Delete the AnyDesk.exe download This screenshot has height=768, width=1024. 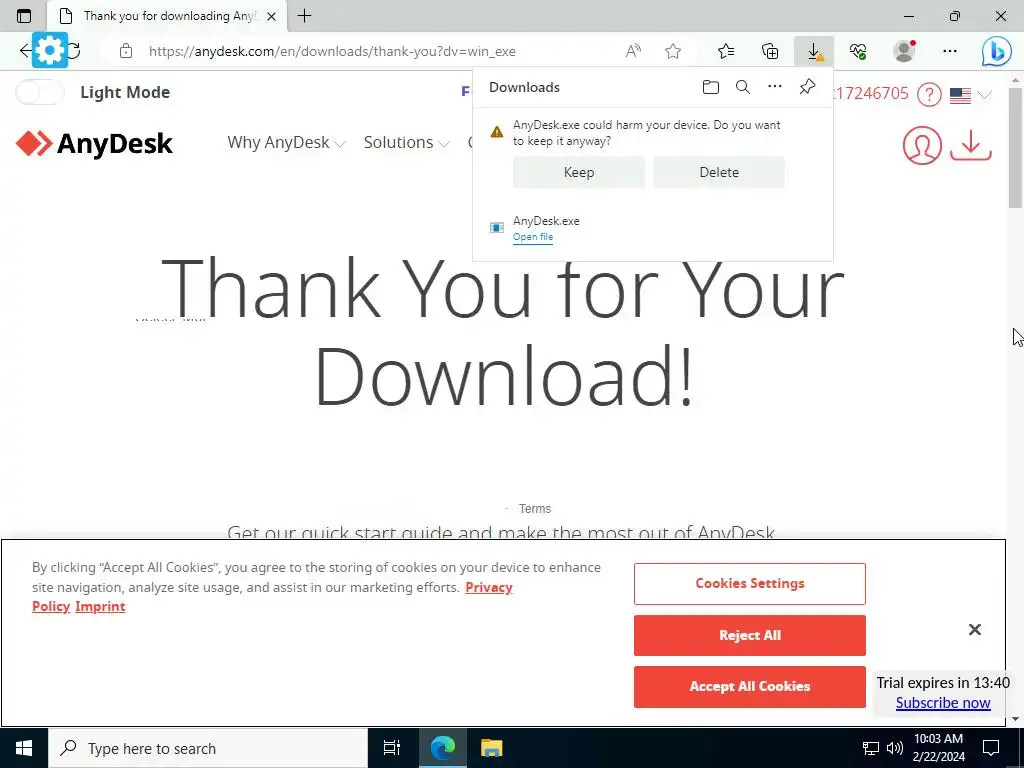[719, 172]
